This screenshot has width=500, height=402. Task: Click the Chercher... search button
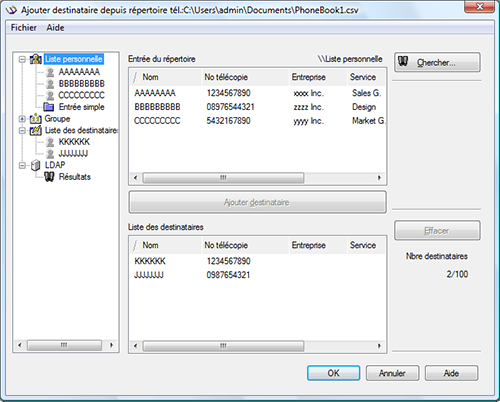point(437,62)
